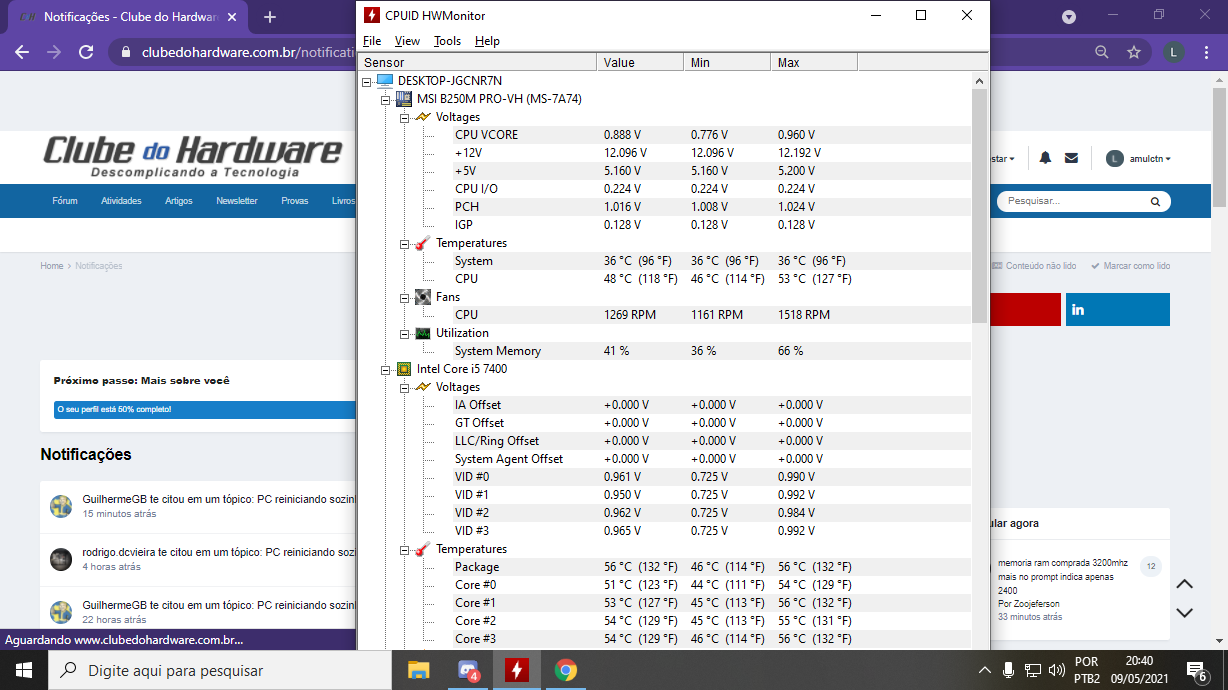Reload the Clube do Hardware page in Chrome

(x=86, y=52)
